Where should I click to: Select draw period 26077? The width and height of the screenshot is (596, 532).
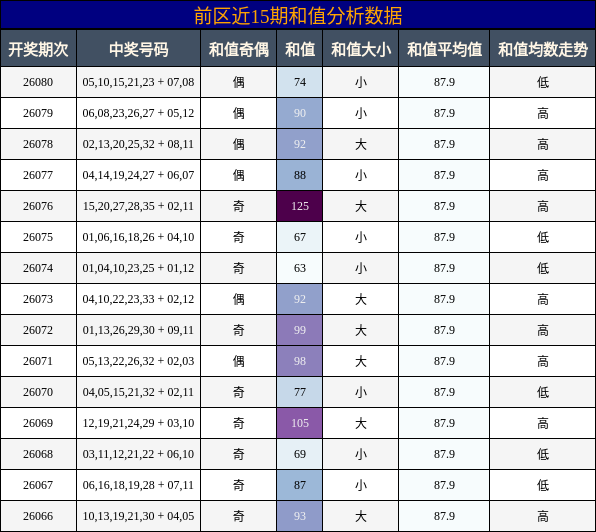click(38, 175)
